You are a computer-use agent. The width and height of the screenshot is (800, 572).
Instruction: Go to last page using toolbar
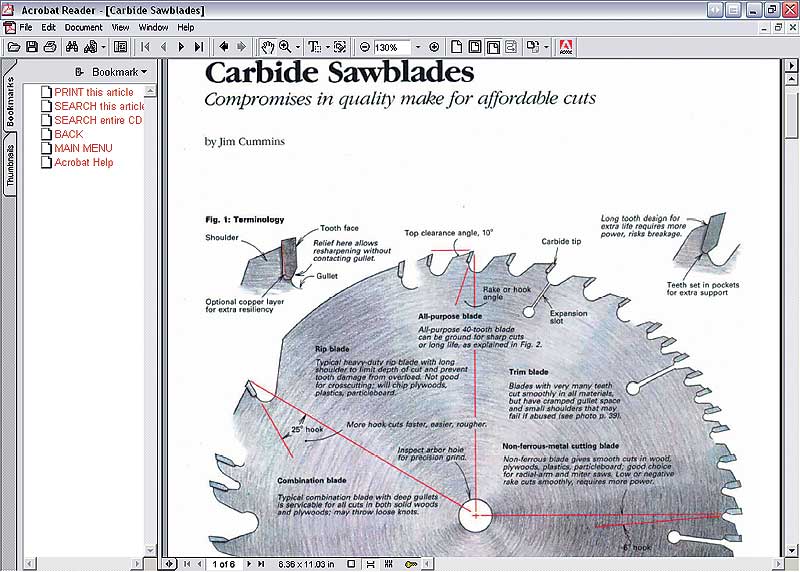click(x=199, y=47)
